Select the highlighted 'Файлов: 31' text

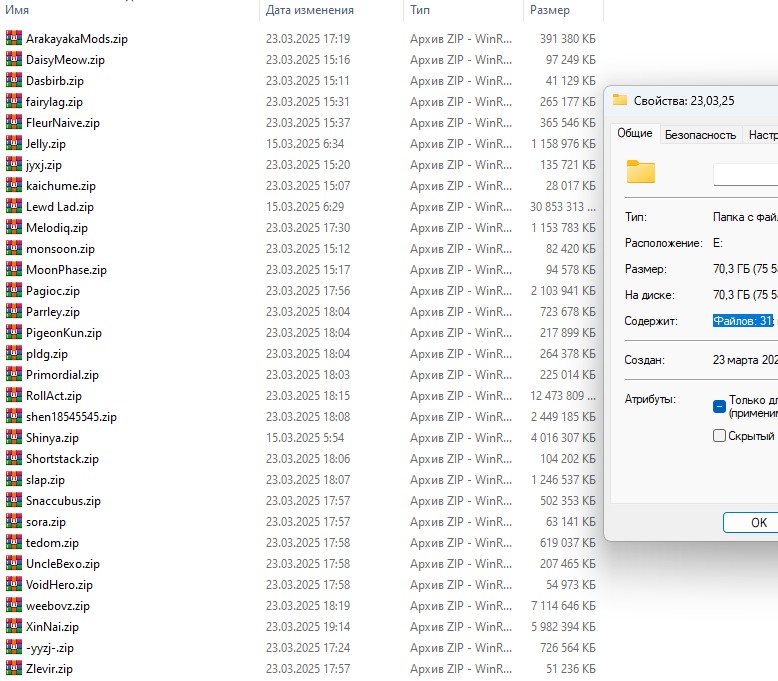pos(743,321)
